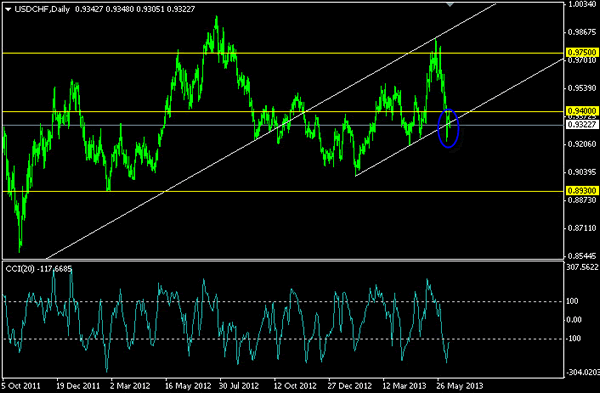Click the CCI -100 level label
Image resolution: width=600 pixels, height=393 pixels.
point(574,338)
